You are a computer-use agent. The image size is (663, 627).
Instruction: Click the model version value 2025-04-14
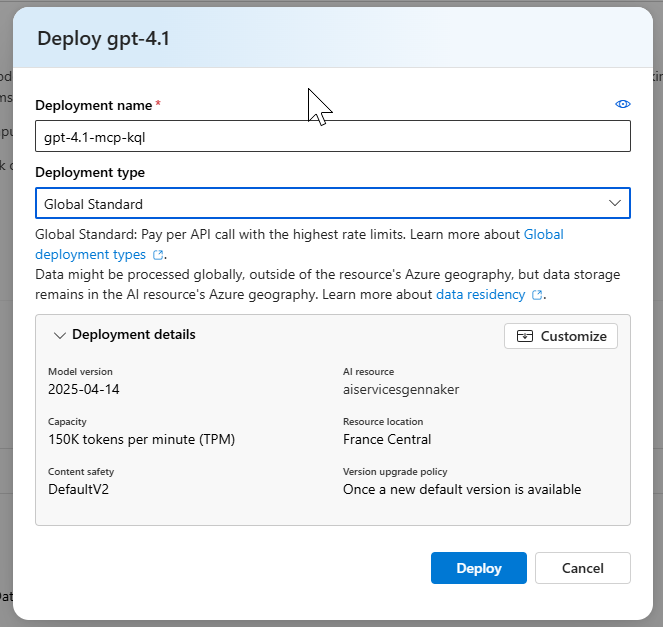pos(84,389)
